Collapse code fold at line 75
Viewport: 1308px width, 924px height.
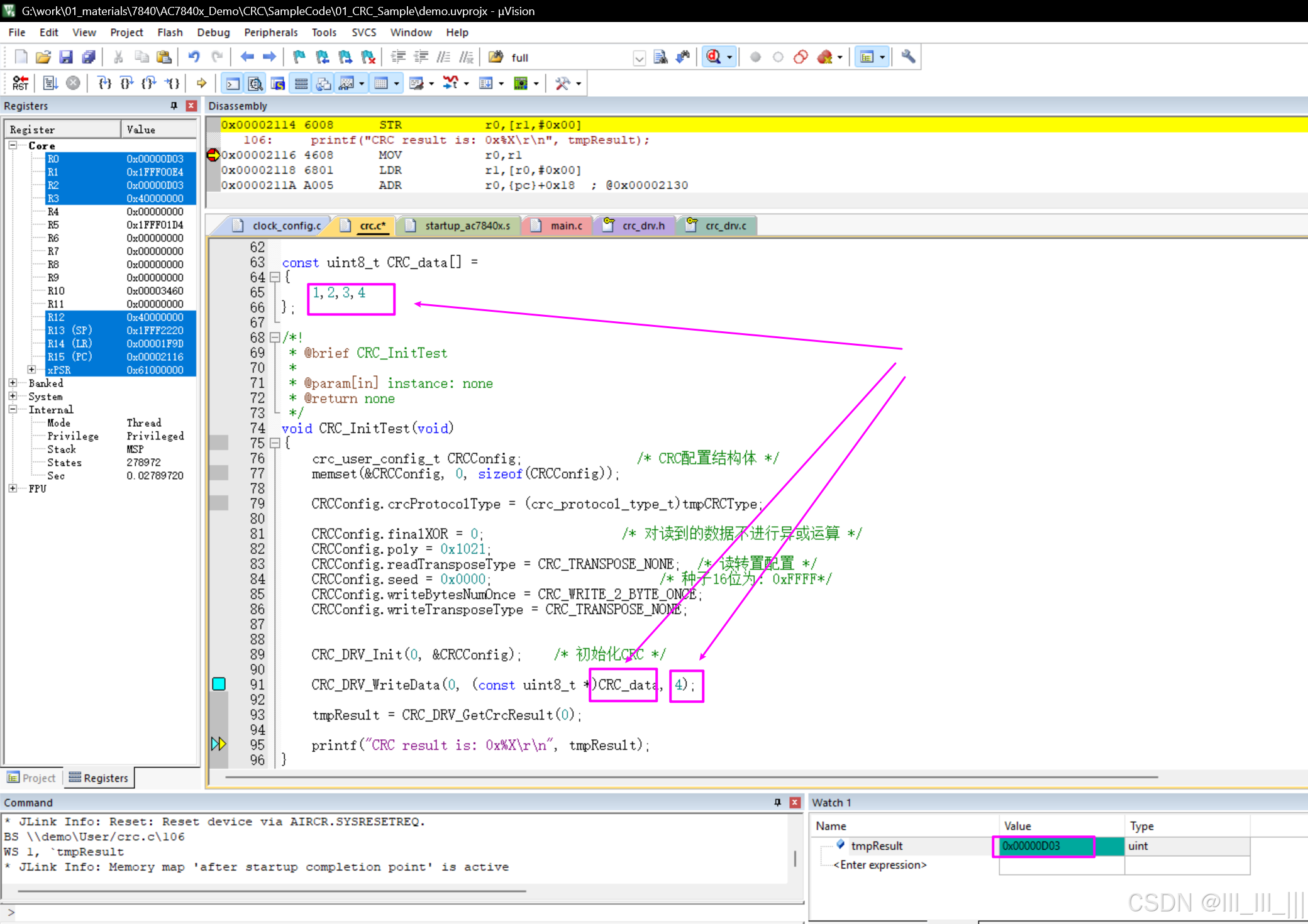pyautogui.click(x=275, y=443)
